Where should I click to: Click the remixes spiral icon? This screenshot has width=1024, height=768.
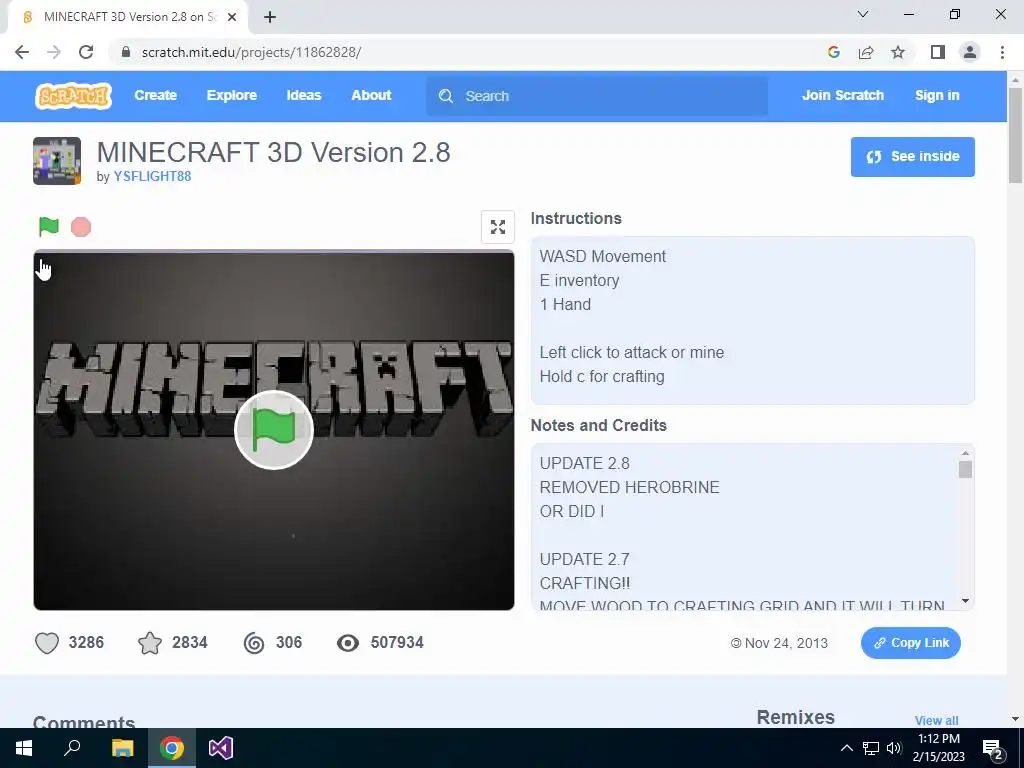254,643
